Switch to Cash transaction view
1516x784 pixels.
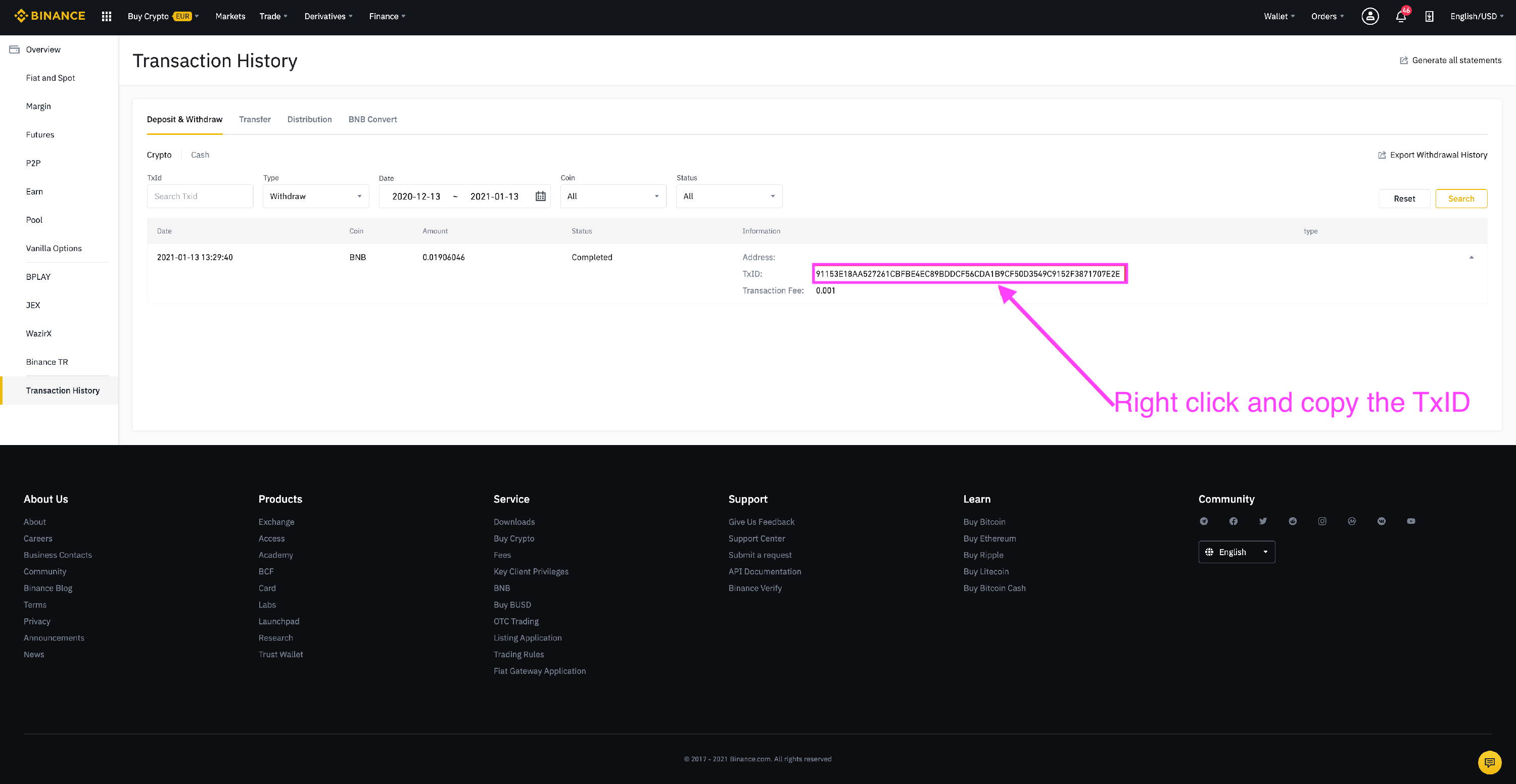pos(200,155)
